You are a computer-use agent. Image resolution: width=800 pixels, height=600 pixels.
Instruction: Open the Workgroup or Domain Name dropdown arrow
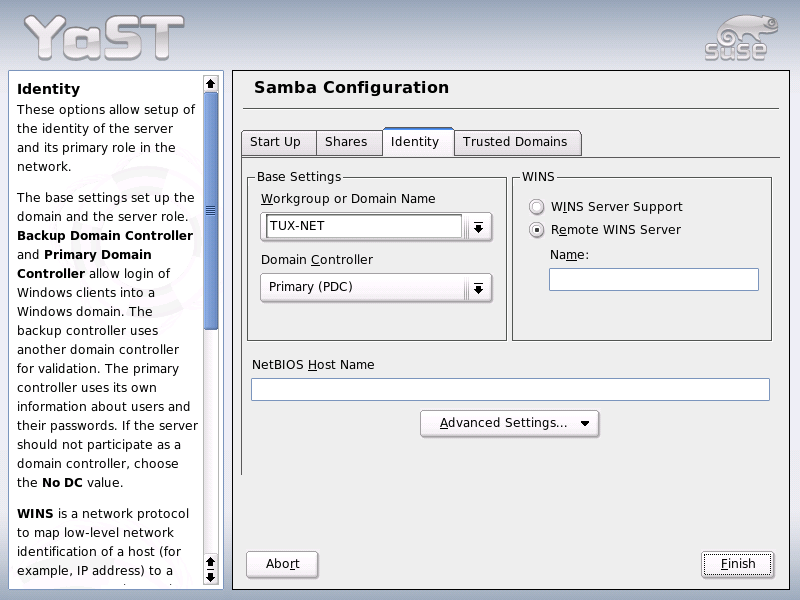pos(478,227)
